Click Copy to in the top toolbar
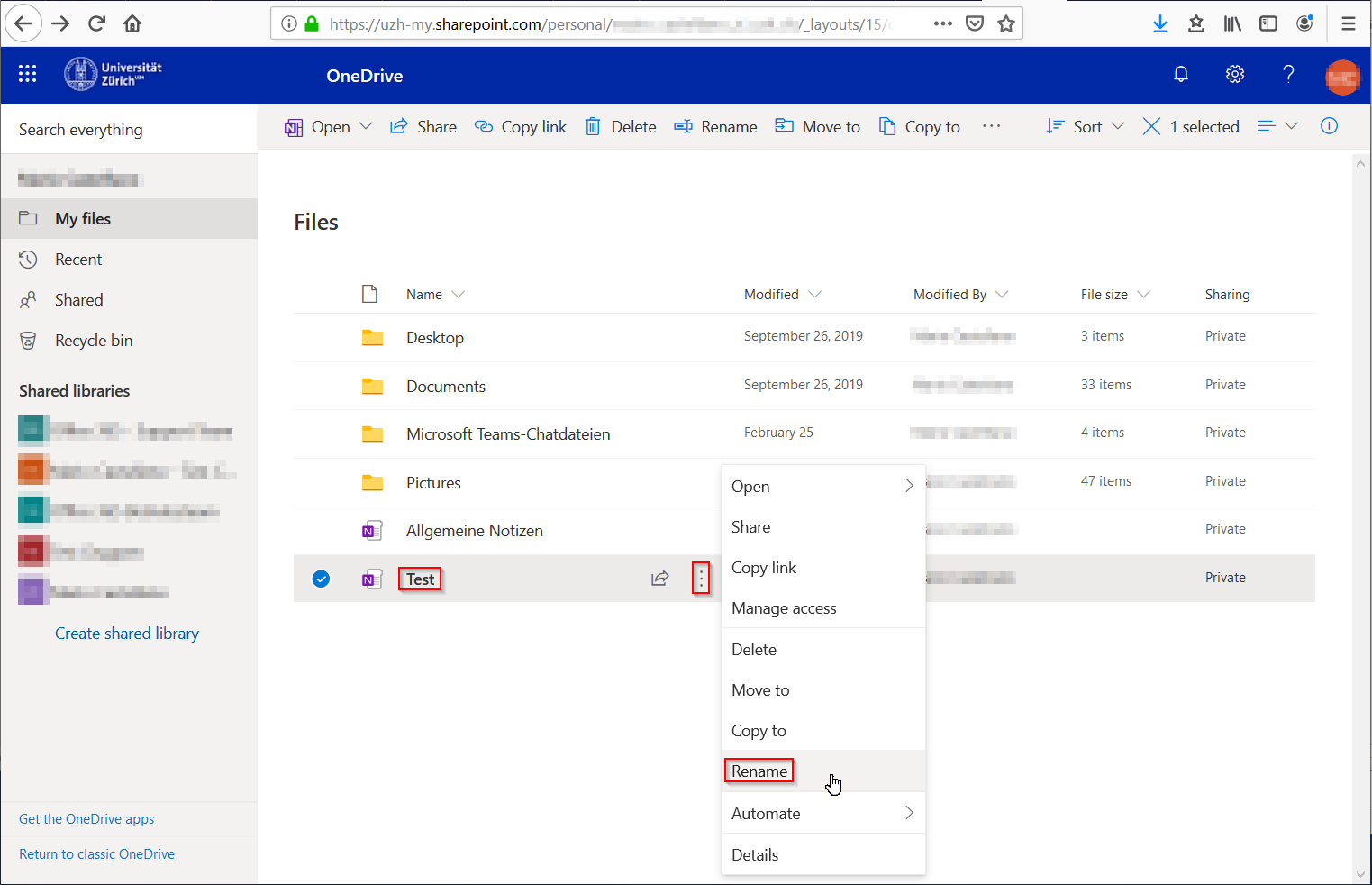 coord(920,126)
